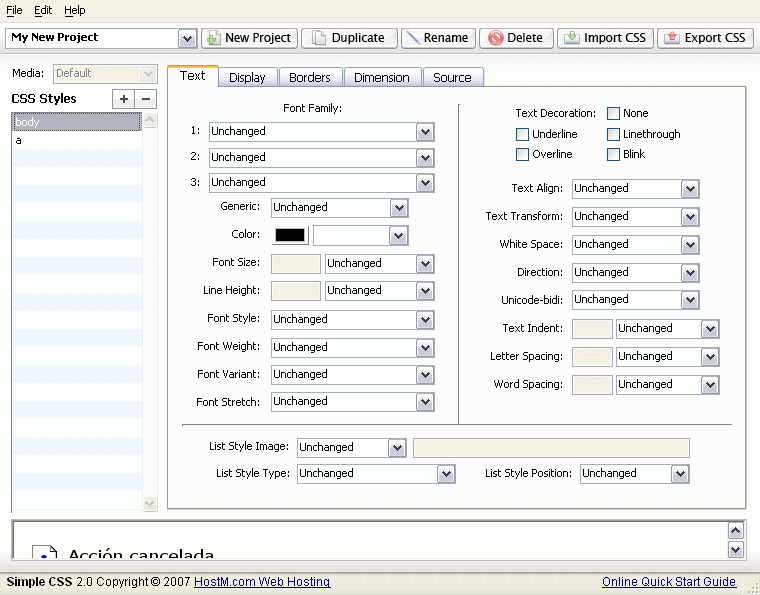Select the 'a' style in list
This screenshot has width=760, height=595.
click(x=77, y=141)
